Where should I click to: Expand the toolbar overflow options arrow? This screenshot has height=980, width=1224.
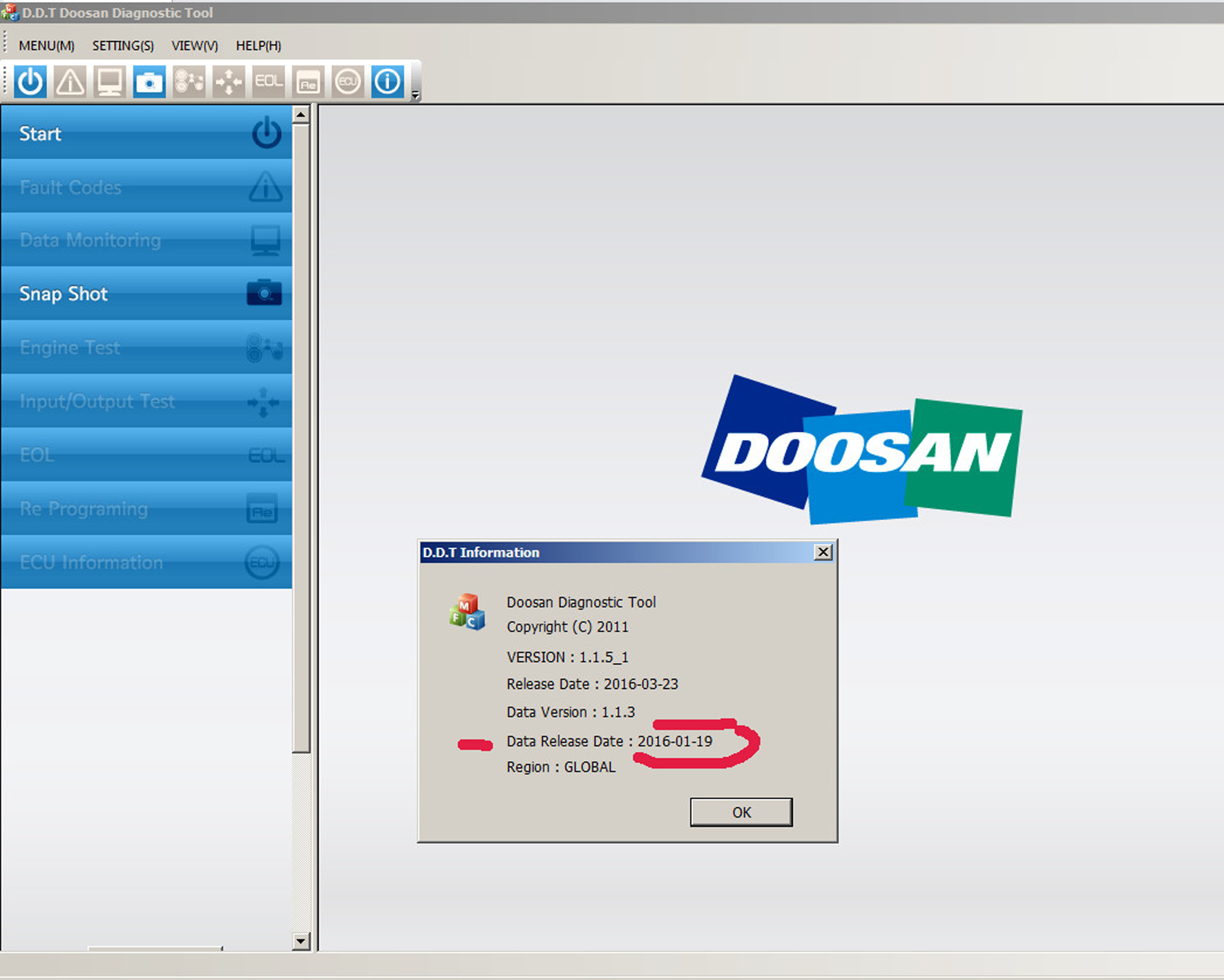(415, 95)
